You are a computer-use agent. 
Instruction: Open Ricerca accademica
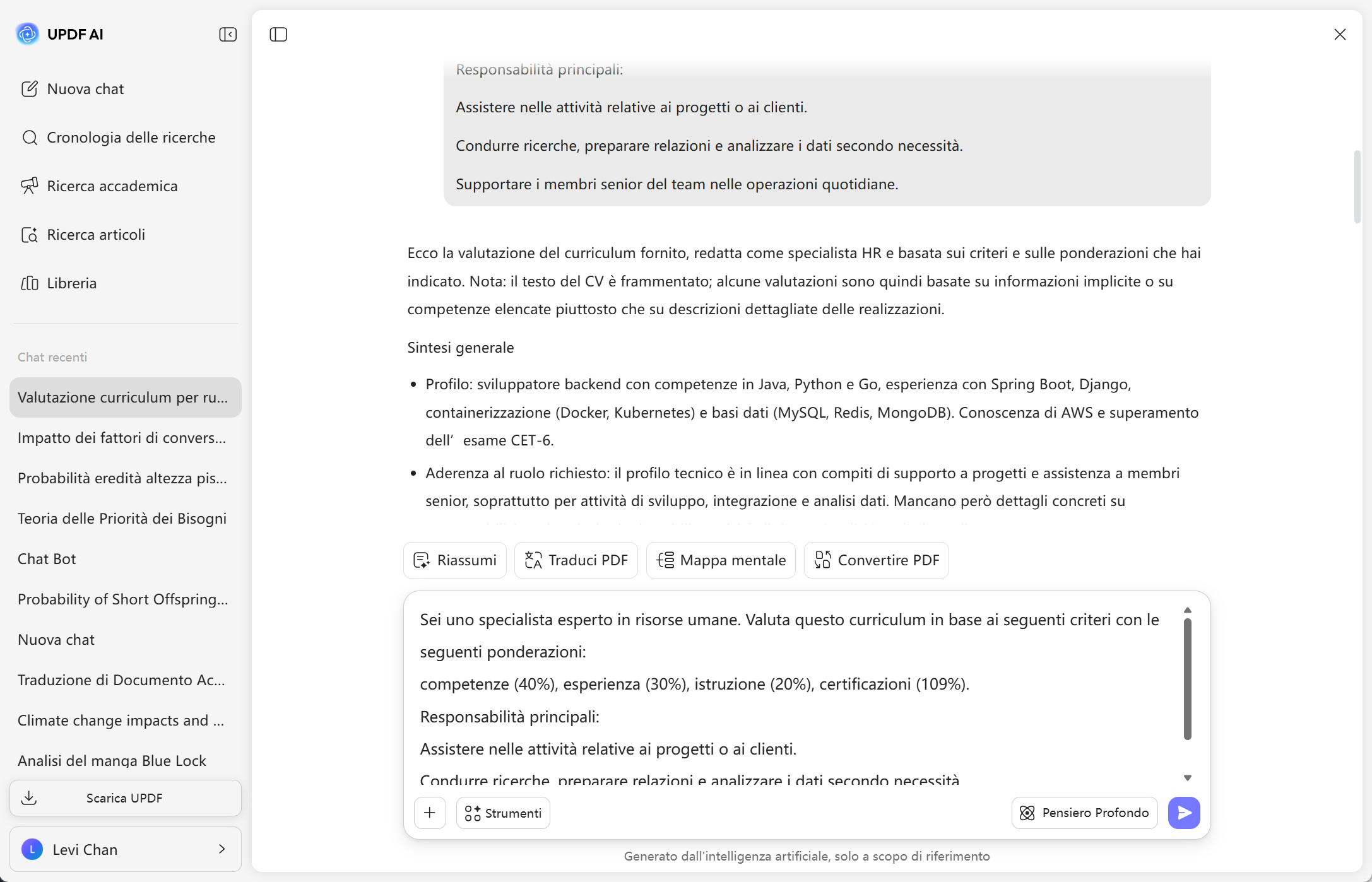[x=112, y=186]
